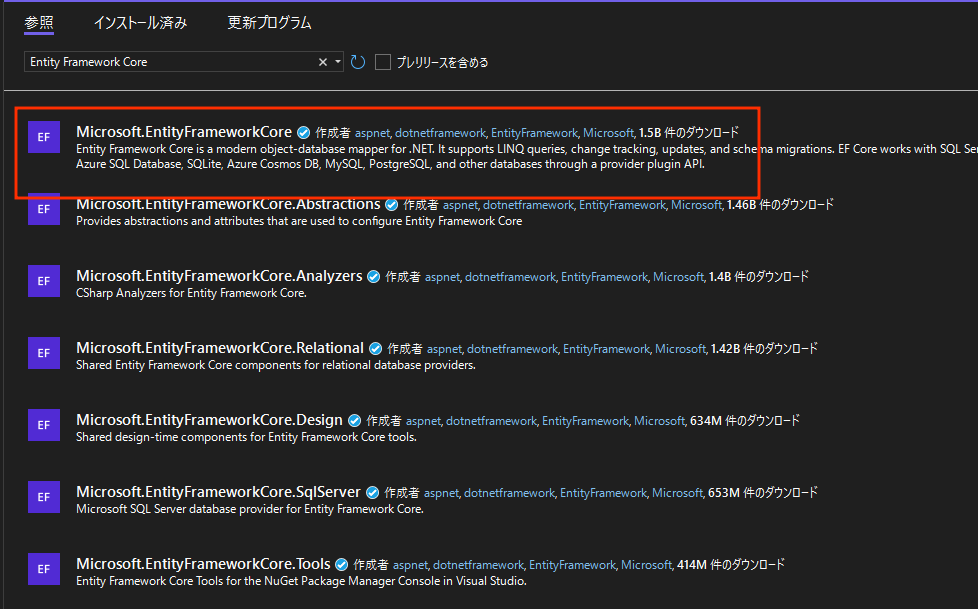Click 634M 件のダウンロード count text
This screenshot has height=609, width=978.
(x=745, y=421)
